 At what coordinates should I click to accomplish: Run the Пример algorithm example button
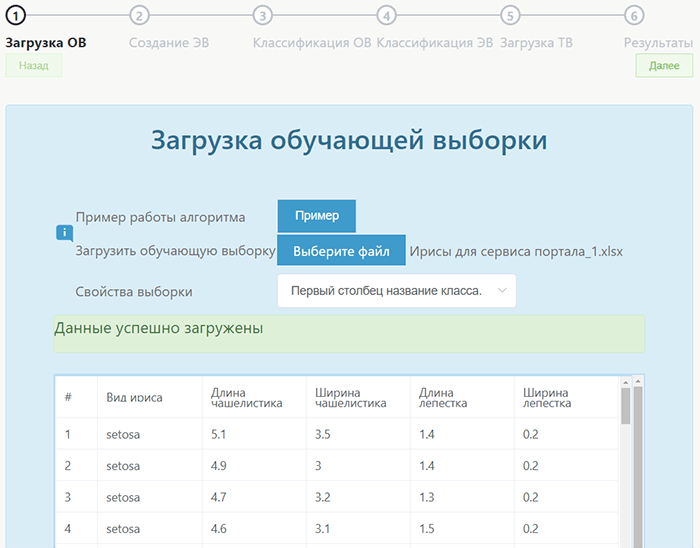coord(317,216)
